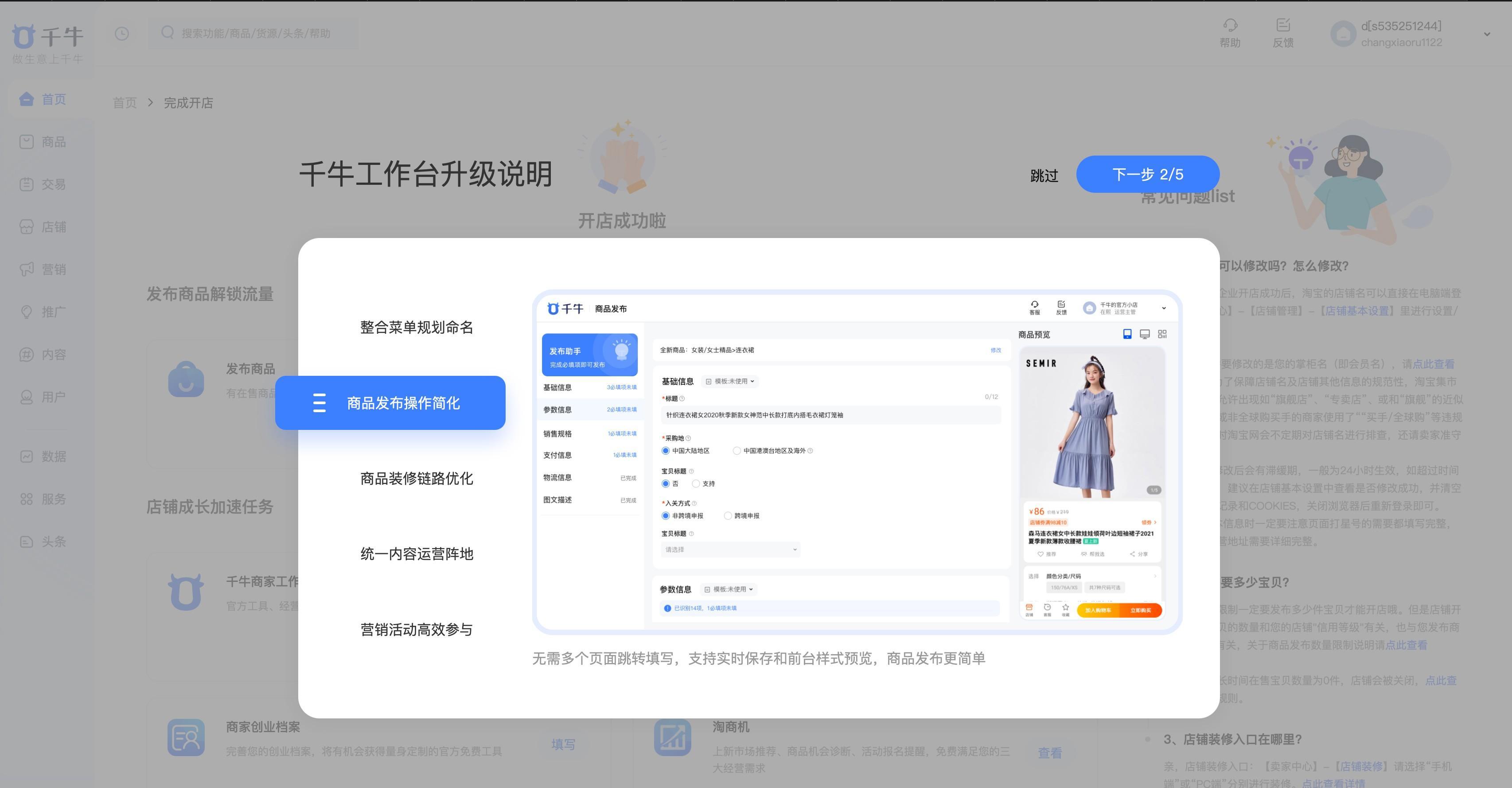Click the 淘商机 icon
Screen dimensions: 1512x788
(673, 737)
